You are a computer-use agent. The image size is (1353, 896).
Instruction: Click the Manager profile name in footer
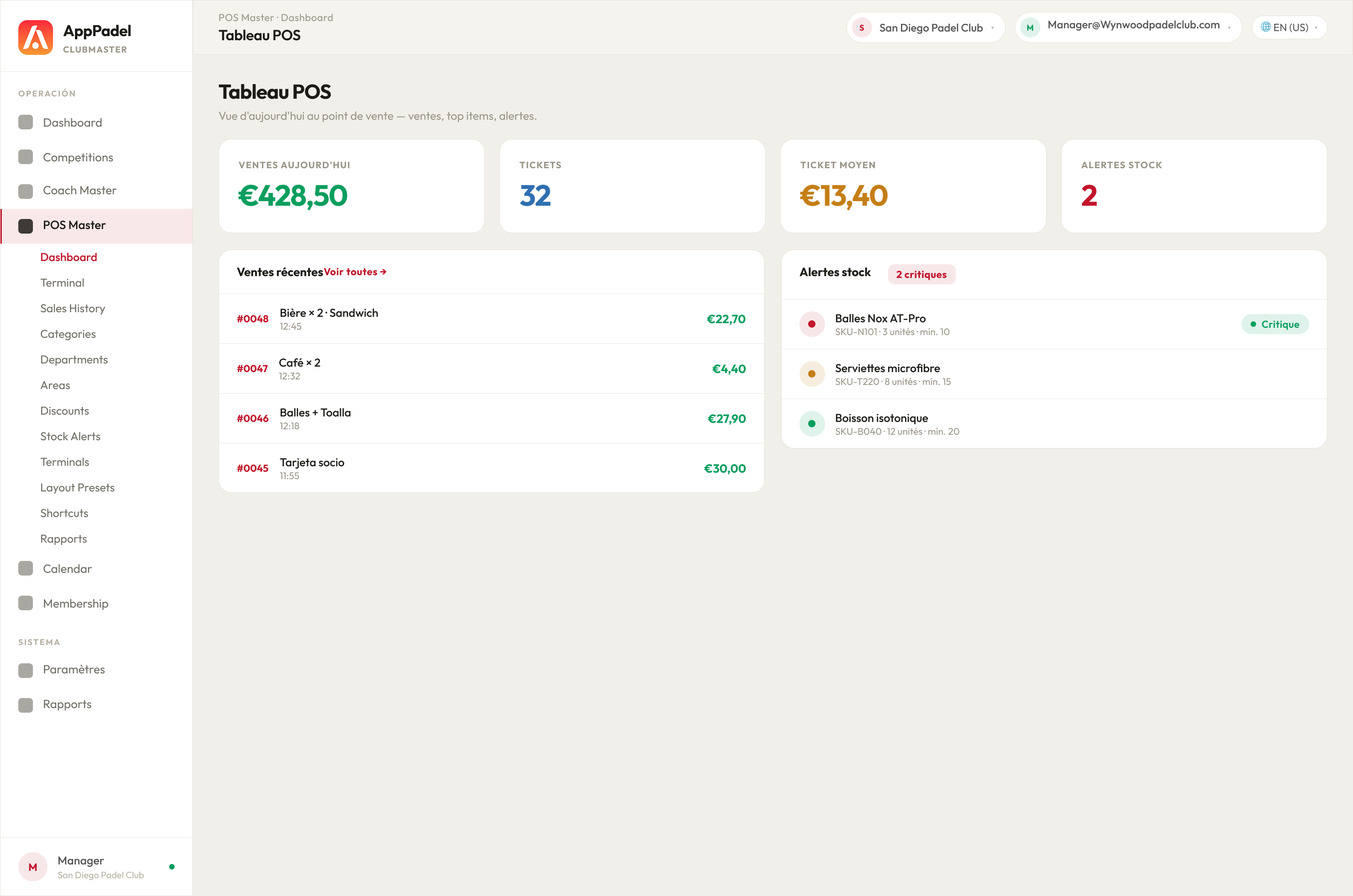[80, 860]
